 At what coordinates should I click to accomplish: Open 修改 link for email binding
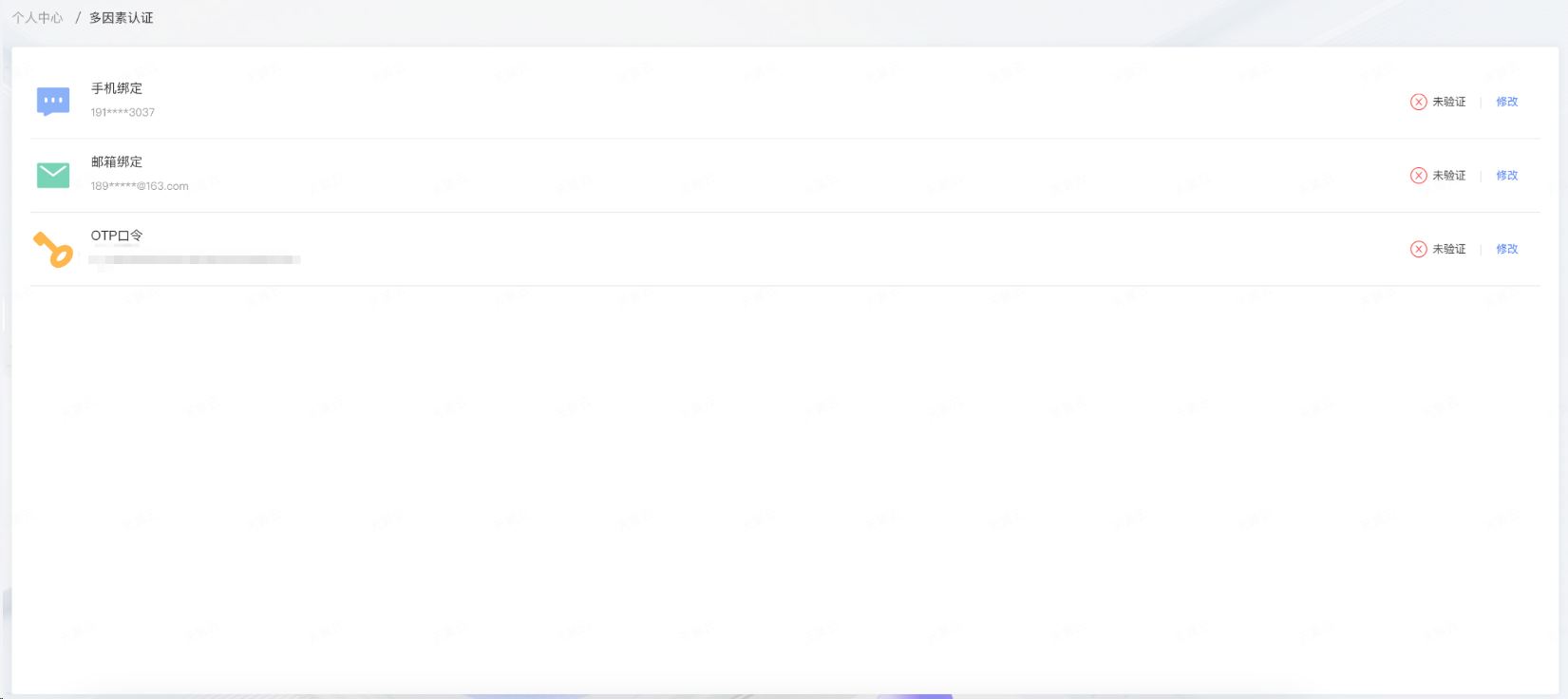1506,176
